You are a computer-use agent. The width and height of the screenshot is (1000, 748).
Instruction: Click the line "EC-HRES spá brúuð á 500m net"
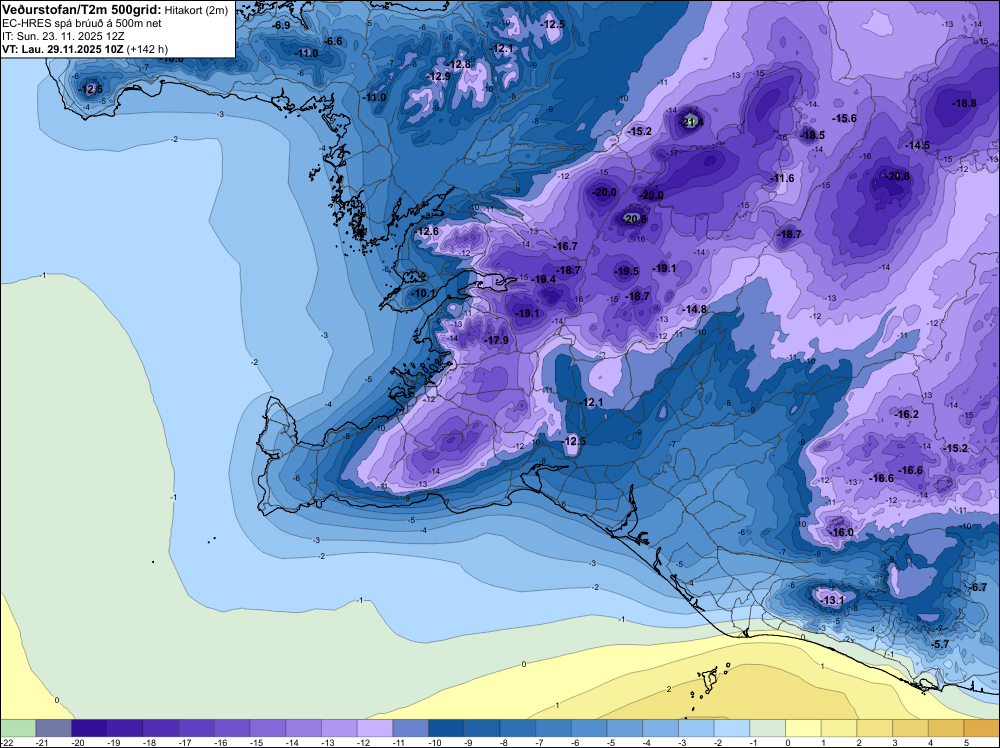[82, 23]
